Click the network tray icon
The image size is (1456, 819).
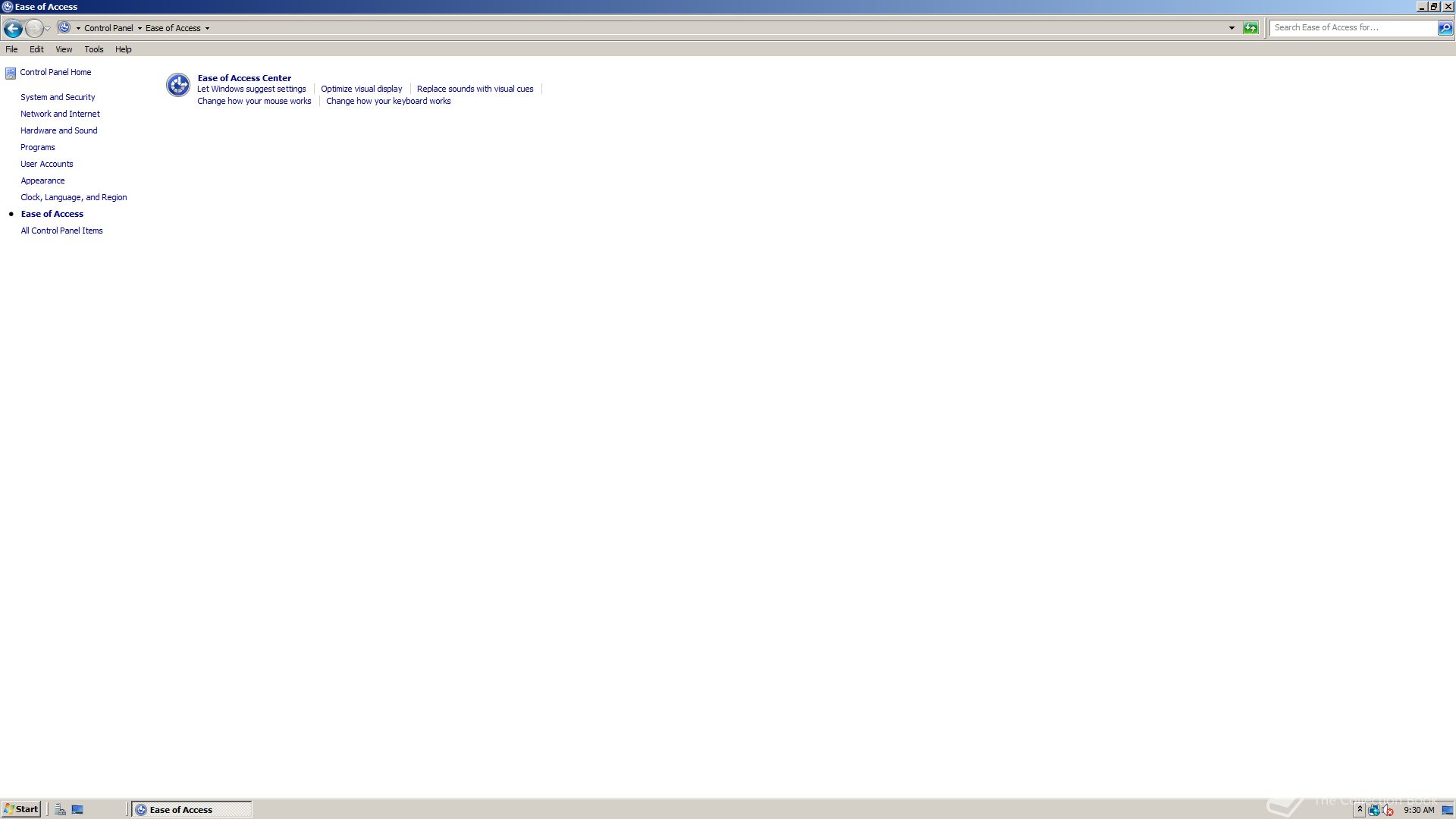1373,810
